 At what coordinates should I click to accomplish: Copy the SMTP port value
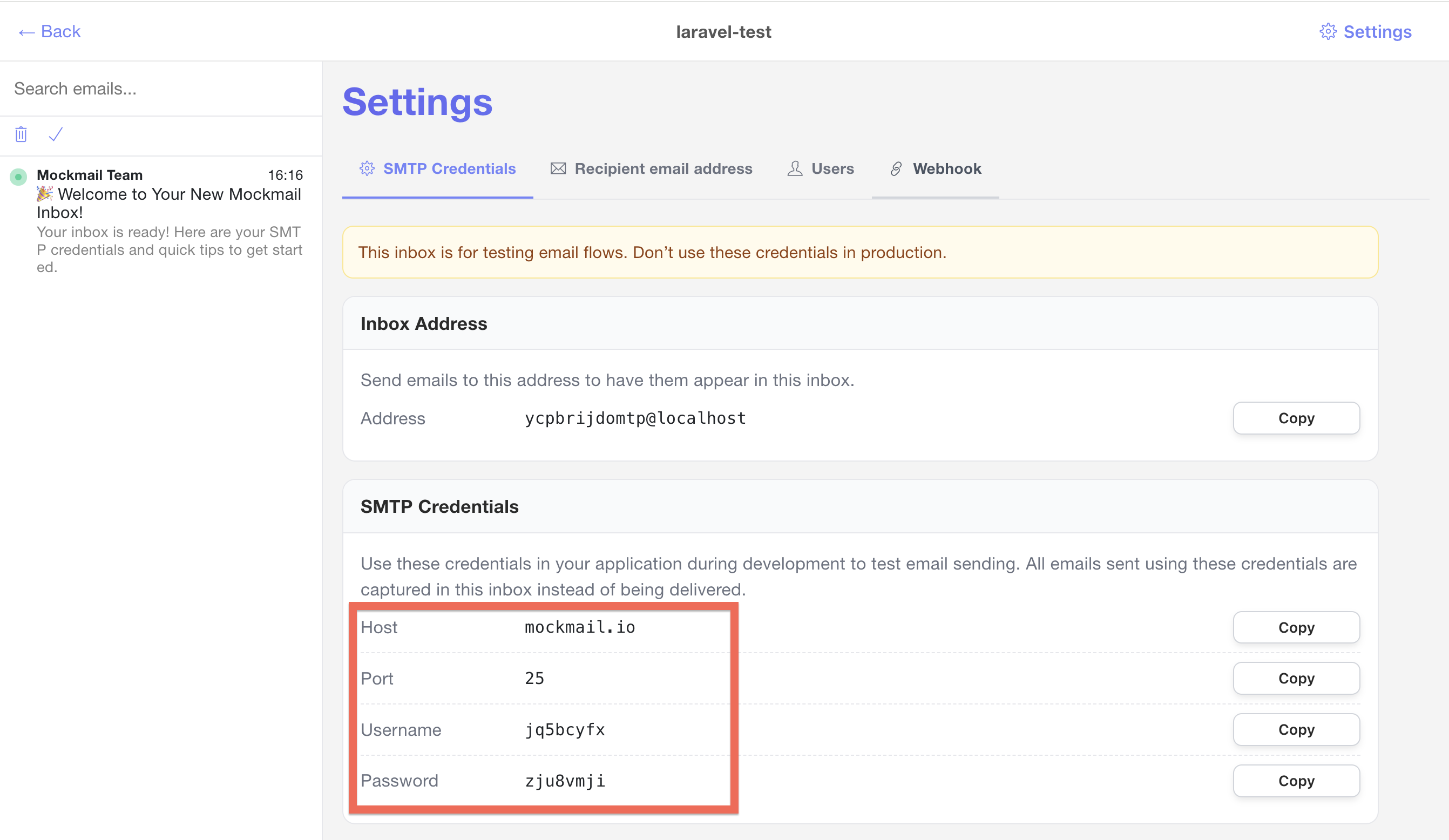1296,679
